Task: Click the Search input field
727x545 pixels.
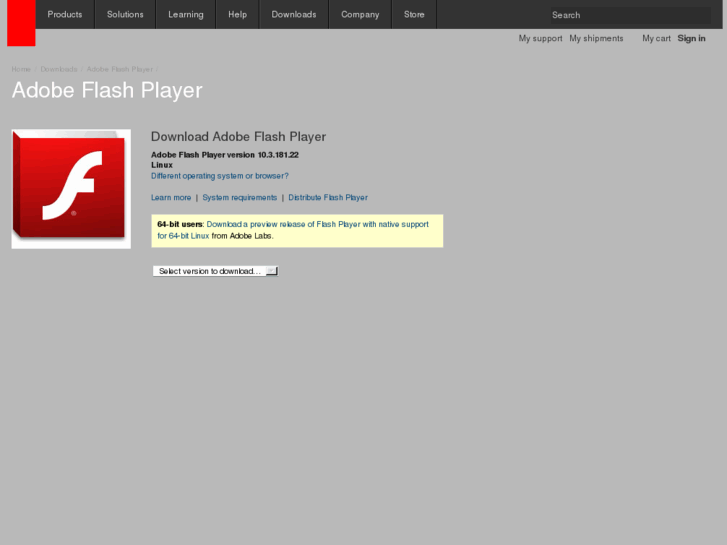Action: [x=631, y=15]
